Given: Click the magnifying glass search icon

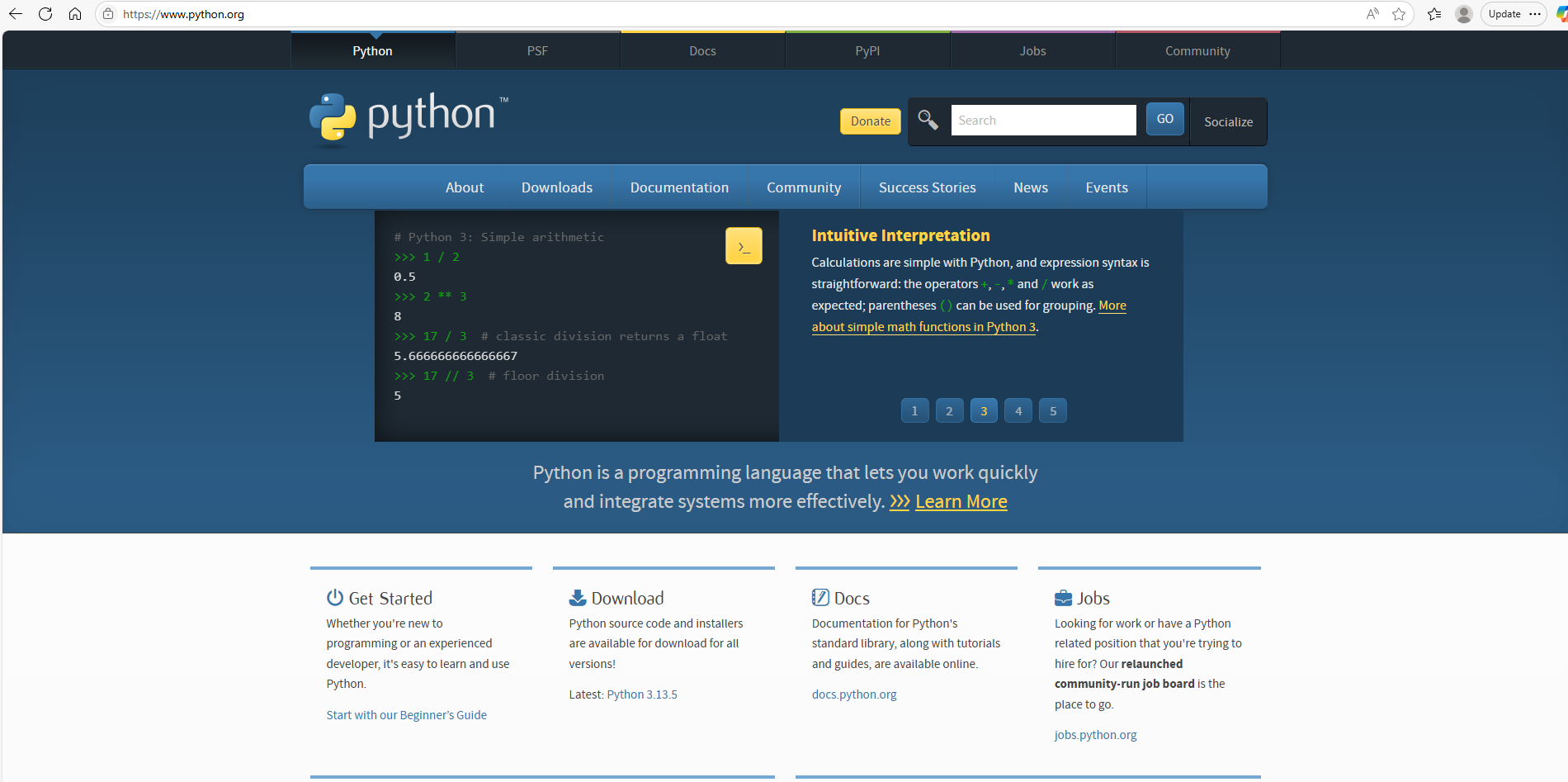Looking at the screenshot, I should point(928,121).
